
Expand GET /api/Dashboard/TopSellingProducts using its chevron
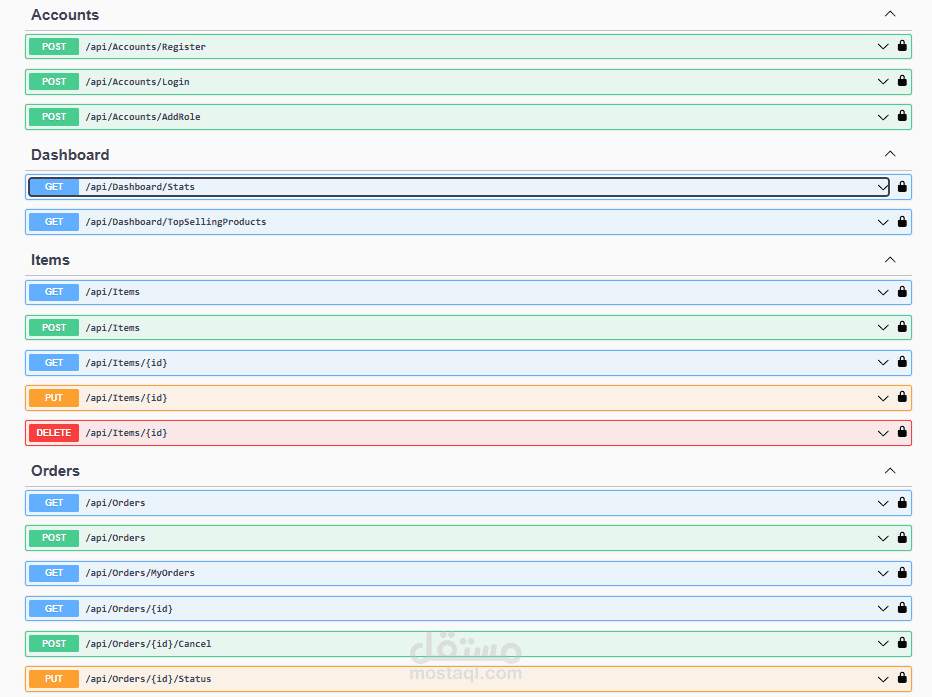(883, 222)
